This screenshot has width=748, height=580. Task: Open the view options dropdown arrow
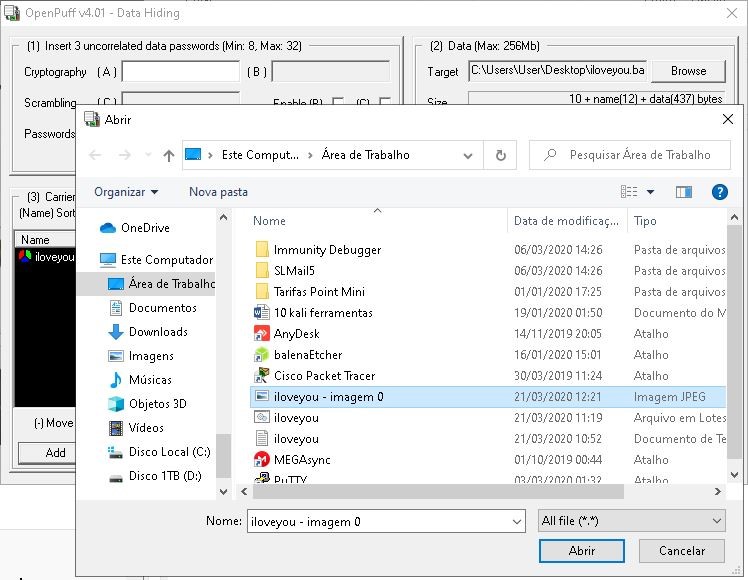[x=650, y=192]
